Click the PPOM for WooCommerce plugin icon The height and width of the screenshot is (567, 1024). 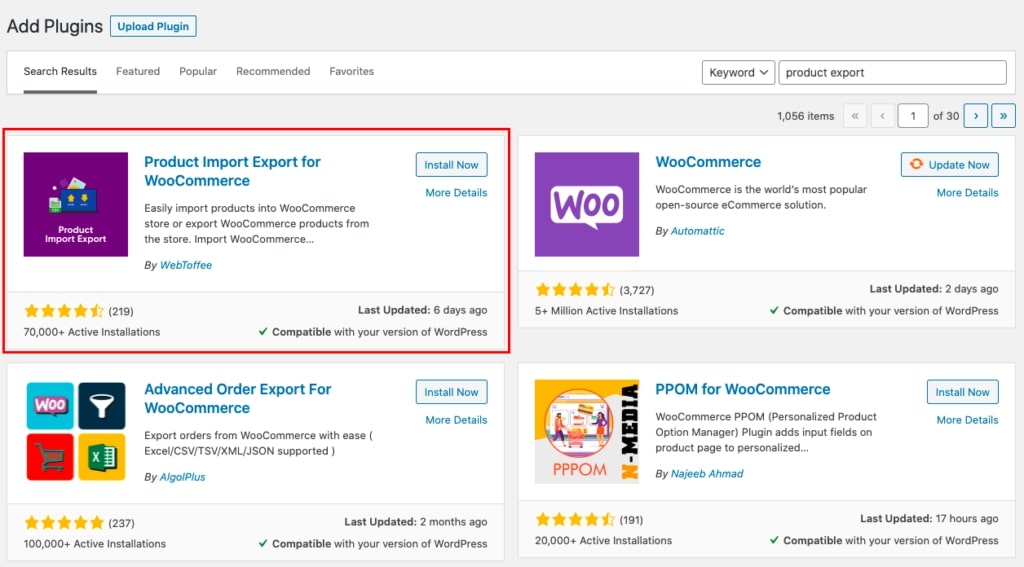587,431
